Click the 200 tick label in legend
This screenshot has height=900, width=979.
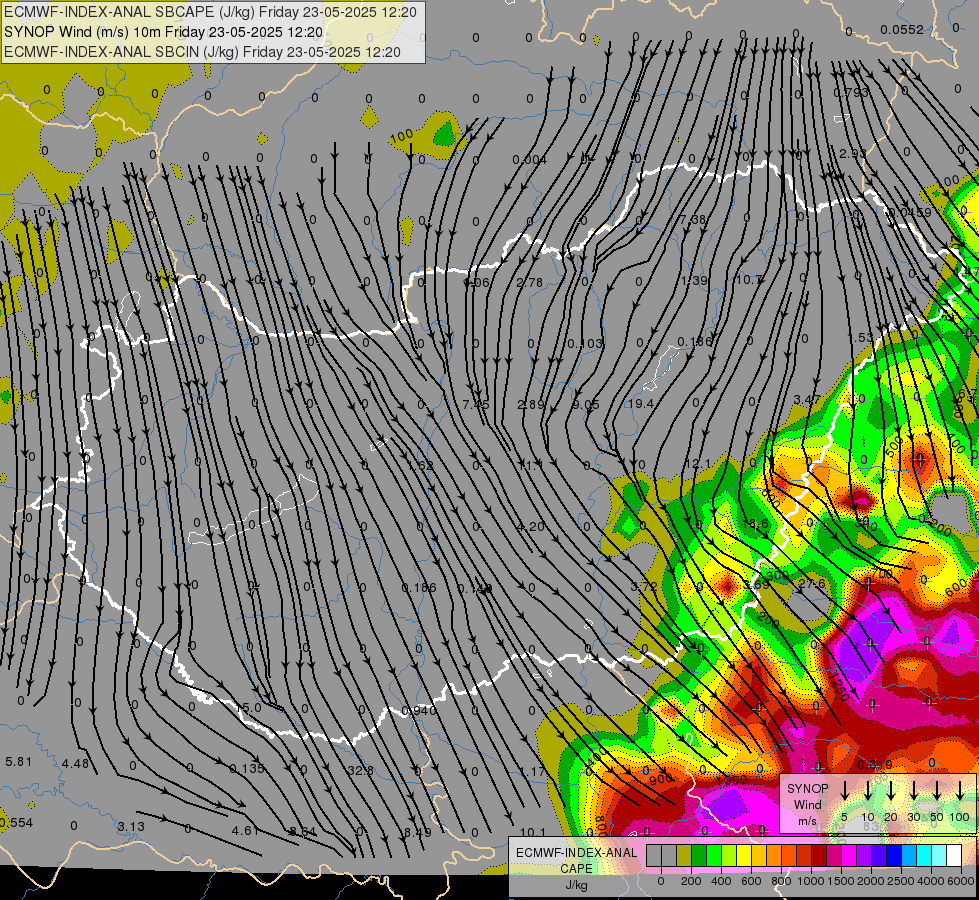pyautogui.click(x=691, y=881)
